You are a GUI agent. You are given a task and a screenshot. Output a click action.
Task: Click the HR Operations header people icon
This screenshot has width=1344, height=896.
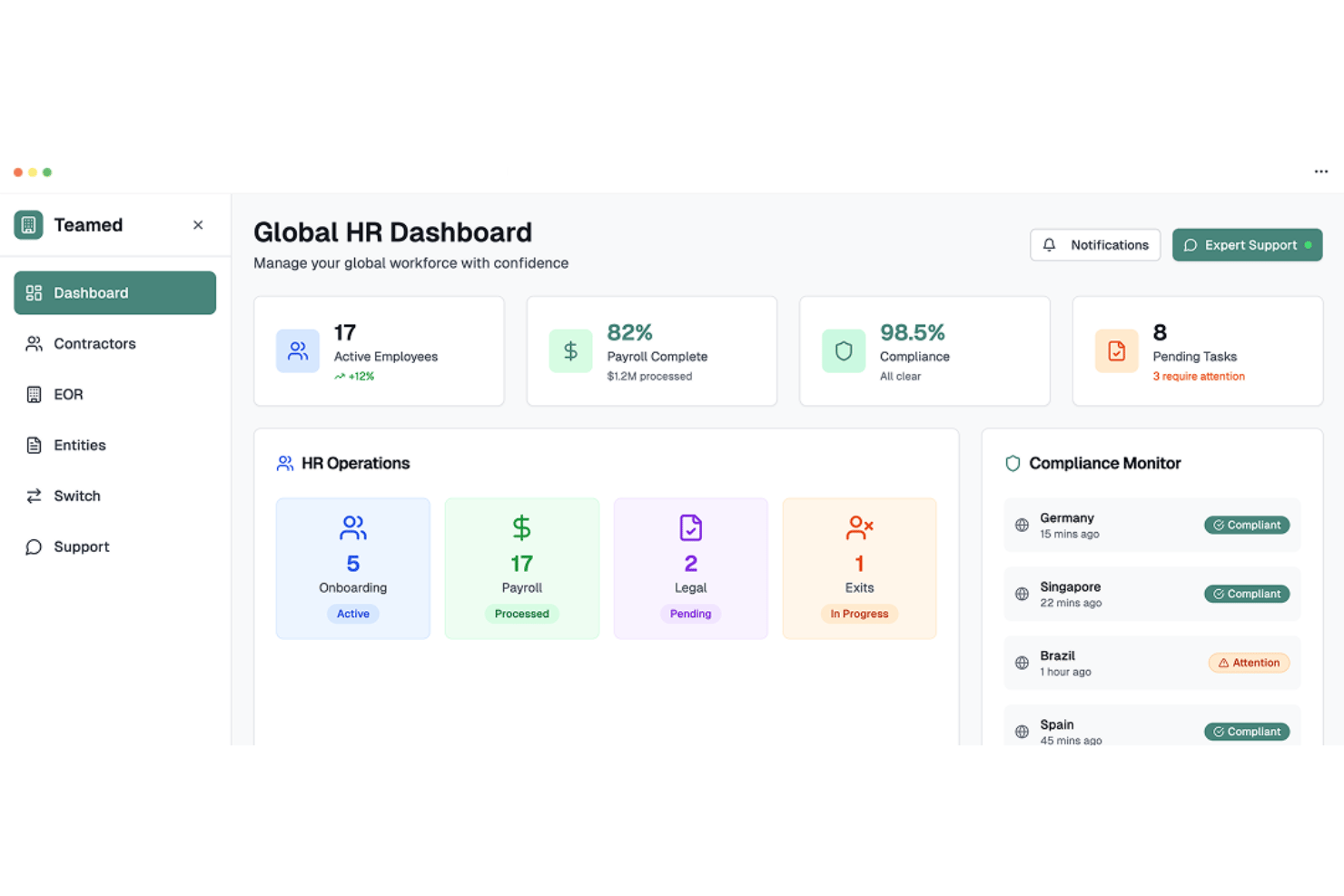click(285, 463)
